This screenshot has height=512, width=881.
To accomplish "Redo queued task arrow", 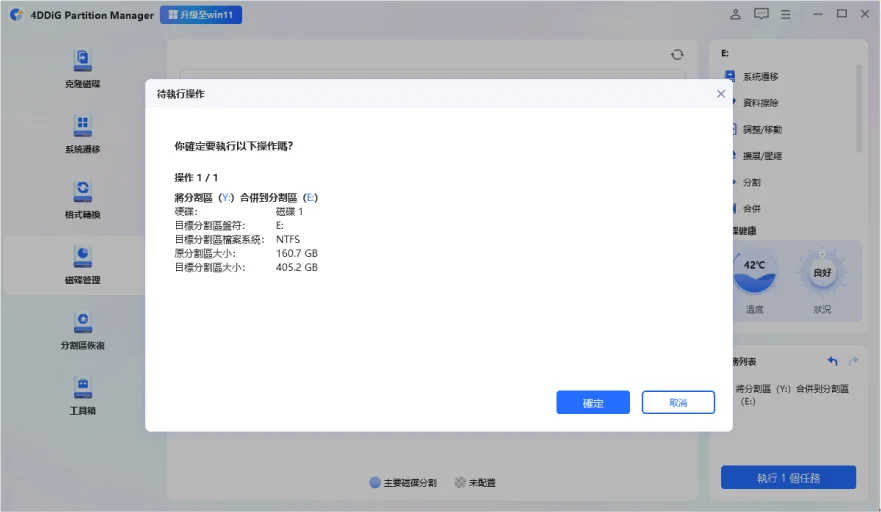I will [x=853, y=361].
